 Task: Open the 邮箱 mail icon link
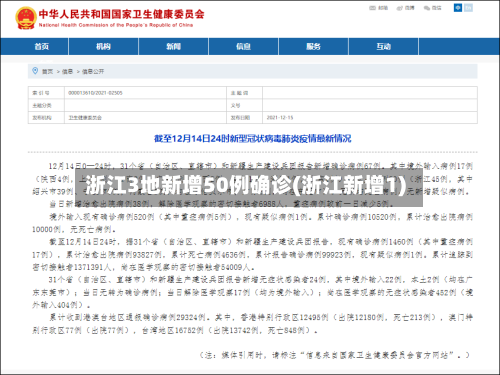[x=378, y=8]
